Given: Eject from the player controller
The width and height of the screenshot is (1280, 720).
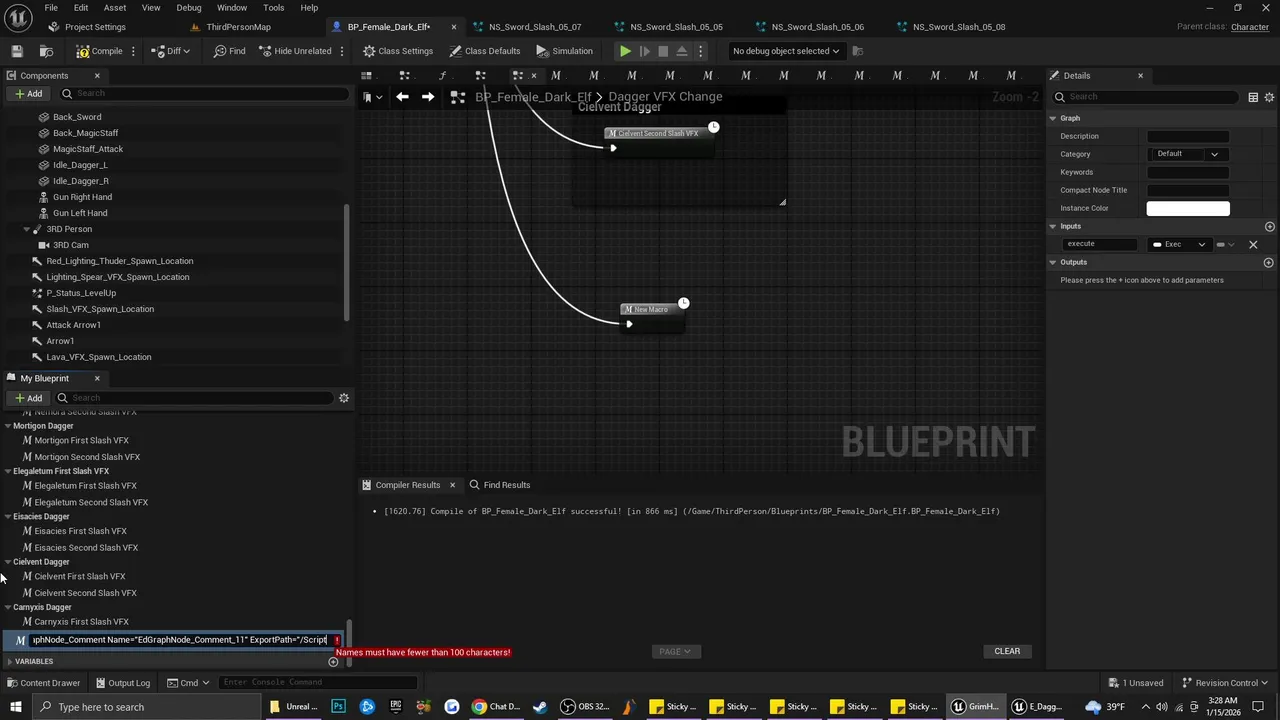Looking at the screenshot, I should pos(682,51).
